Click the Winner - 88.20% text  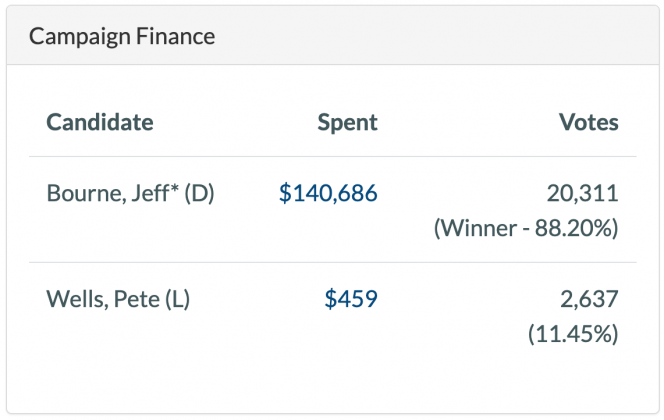point(526,228)
